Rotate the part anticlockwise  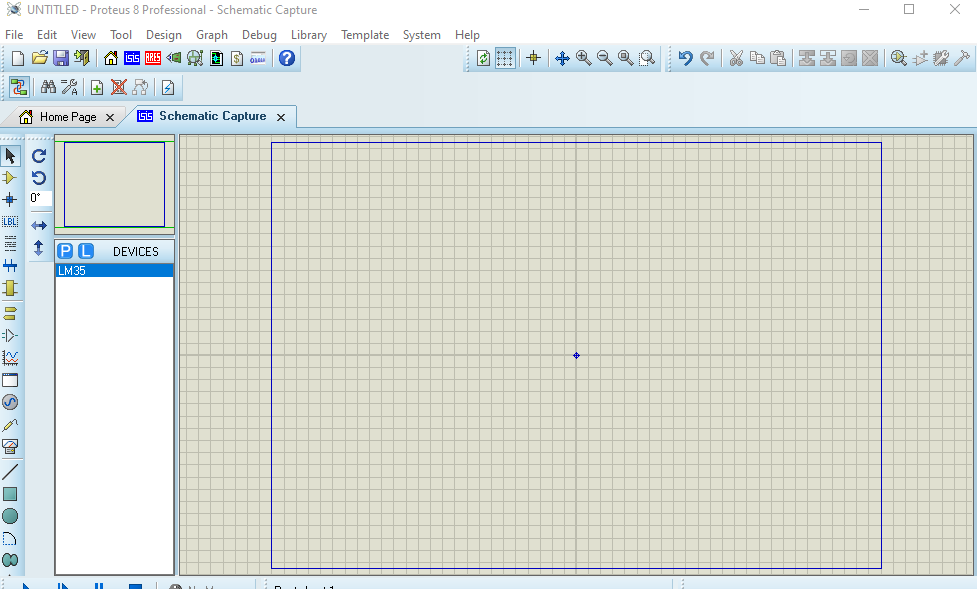(39, 178)
